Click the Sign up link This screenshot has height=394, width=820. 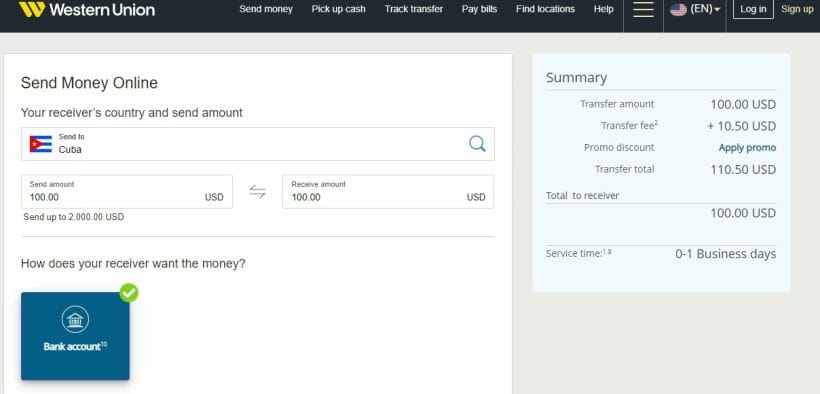[798, 9]
